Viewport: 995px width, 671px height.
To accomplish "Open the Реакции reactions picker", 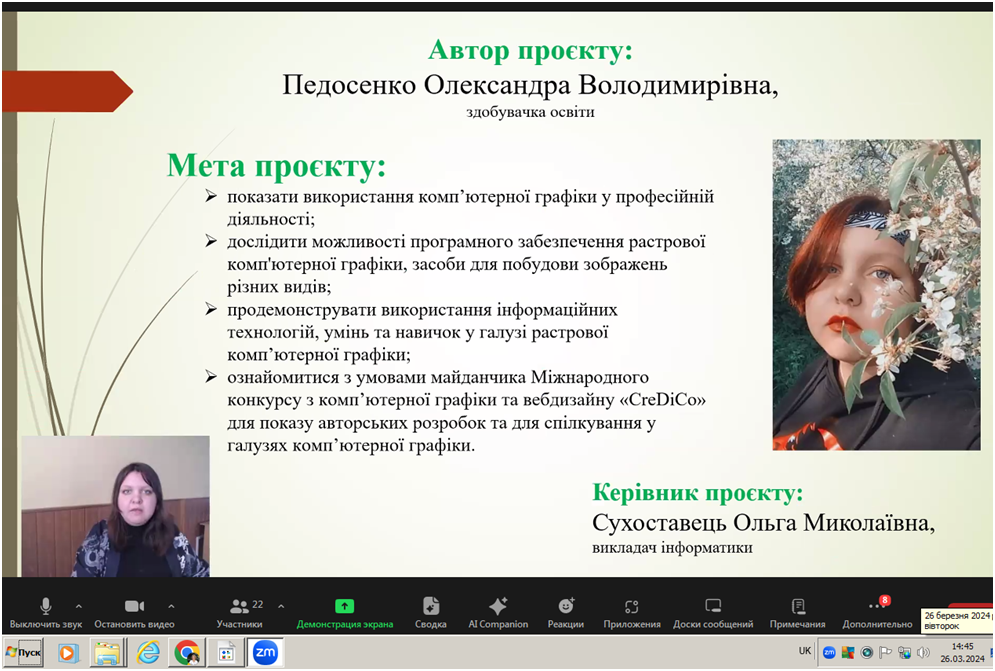I will point(565,613).
